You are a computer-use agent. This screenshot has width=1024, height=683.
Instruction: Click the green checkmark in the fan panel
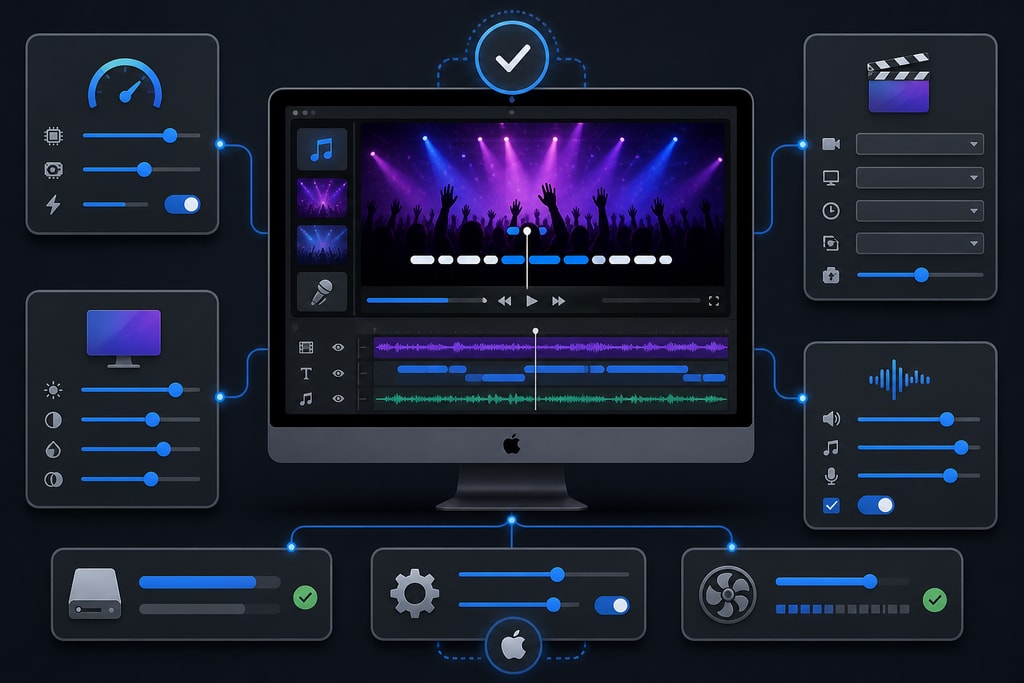click(935, 599)
